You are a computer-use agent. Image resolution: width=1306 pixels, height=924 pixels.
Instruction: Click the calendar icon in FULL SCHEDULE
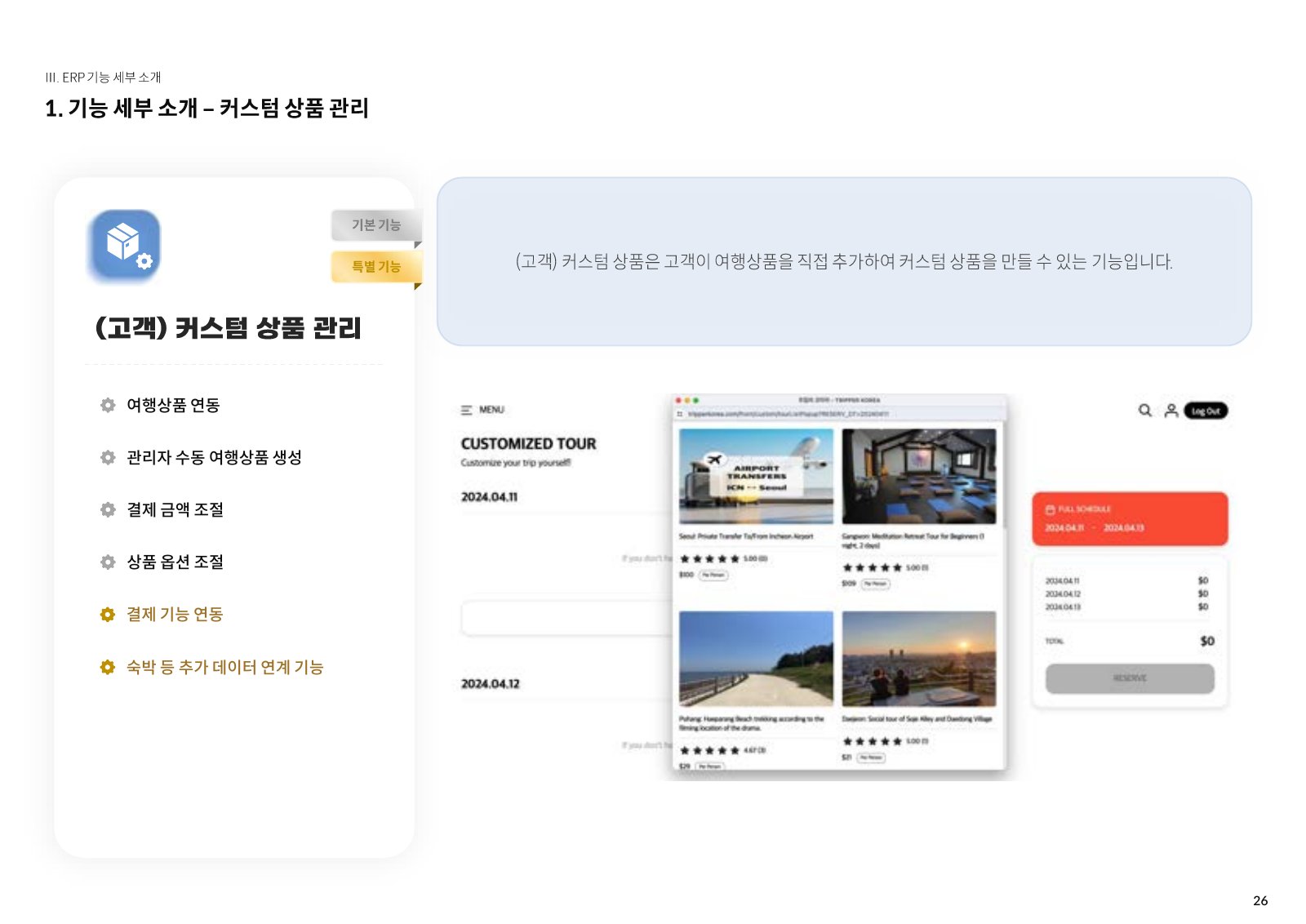[1051, 509]
